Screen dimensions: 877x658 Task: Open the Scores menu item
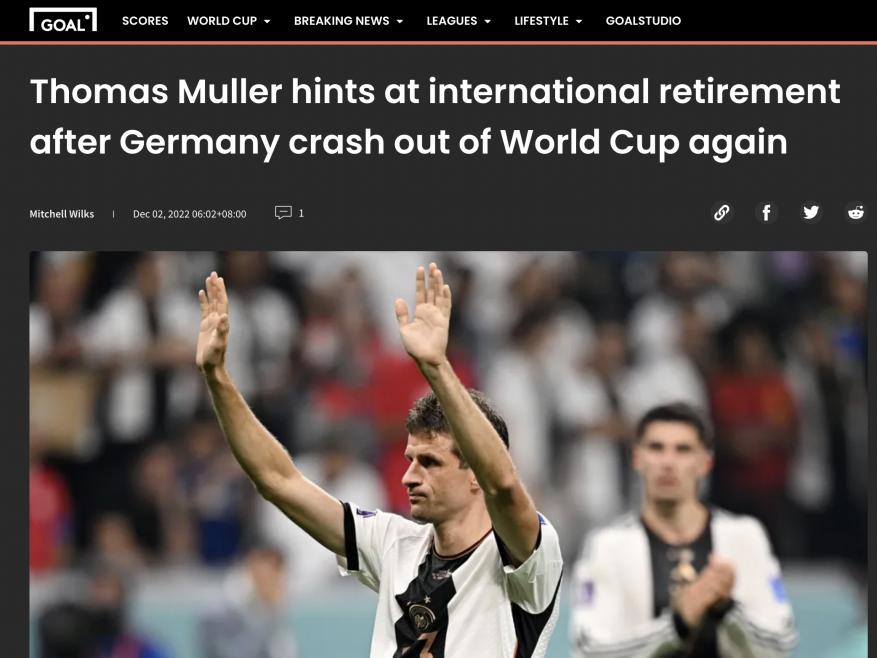145,21
